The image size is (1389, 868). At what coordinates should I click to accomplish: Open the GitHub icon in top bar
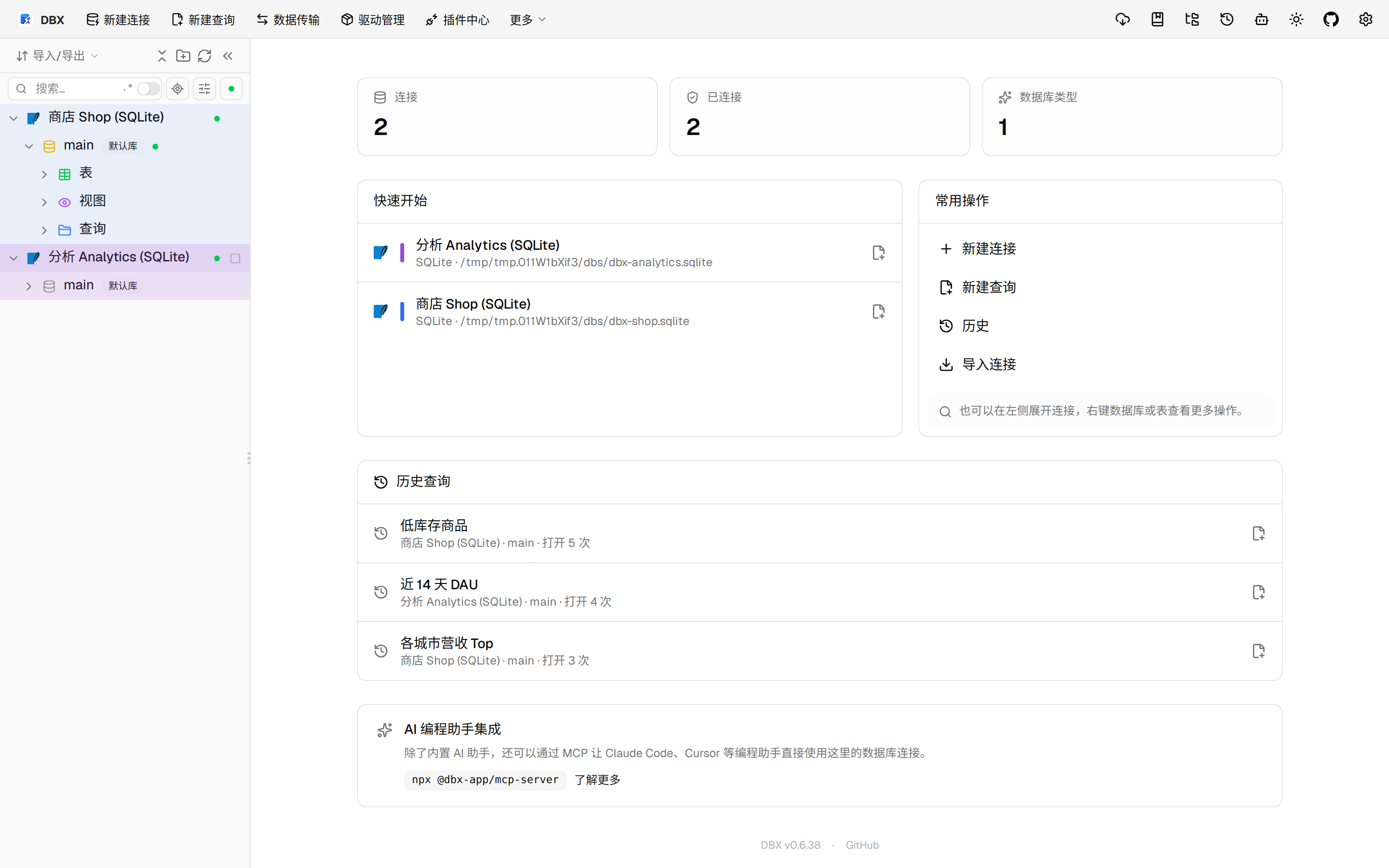click(x=1331, y=19)
